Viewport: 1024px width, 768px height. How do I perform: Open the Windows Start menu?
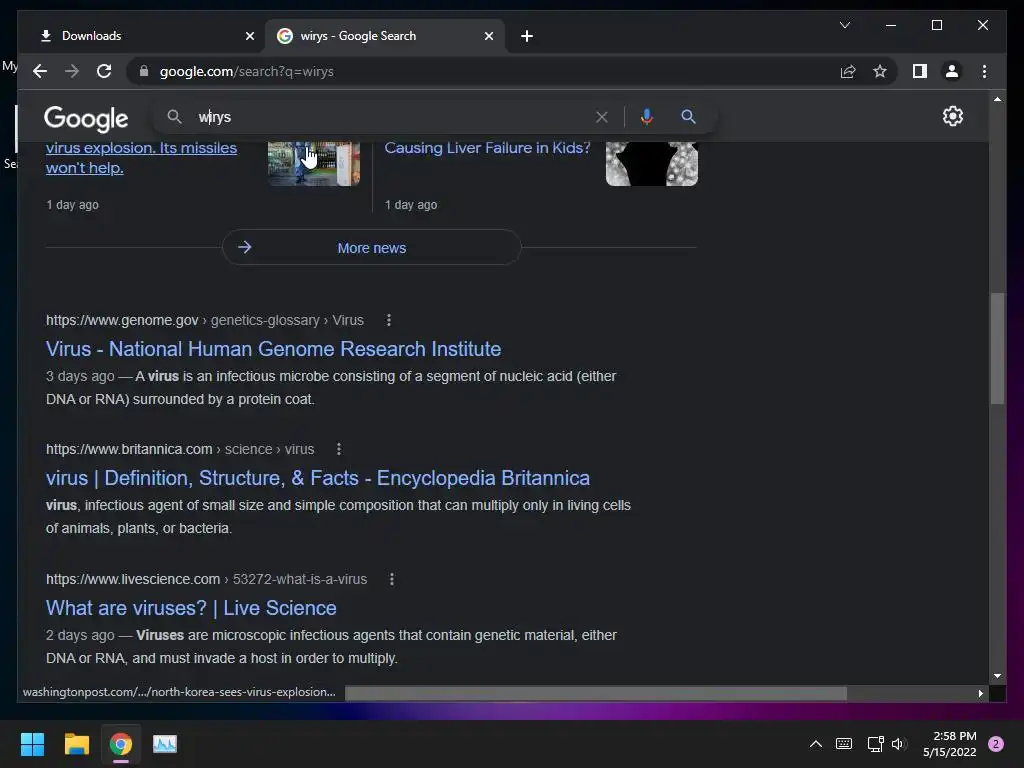coord(32,744)
